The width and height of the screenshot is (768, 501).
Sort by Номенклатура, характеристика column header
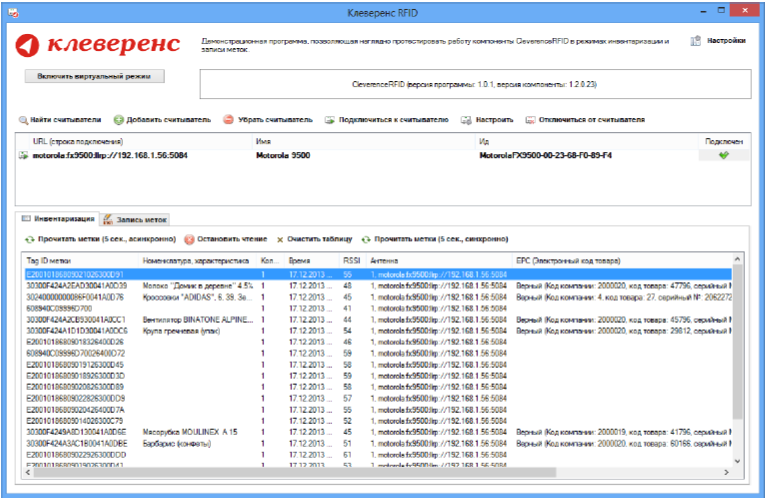point(198,261)
